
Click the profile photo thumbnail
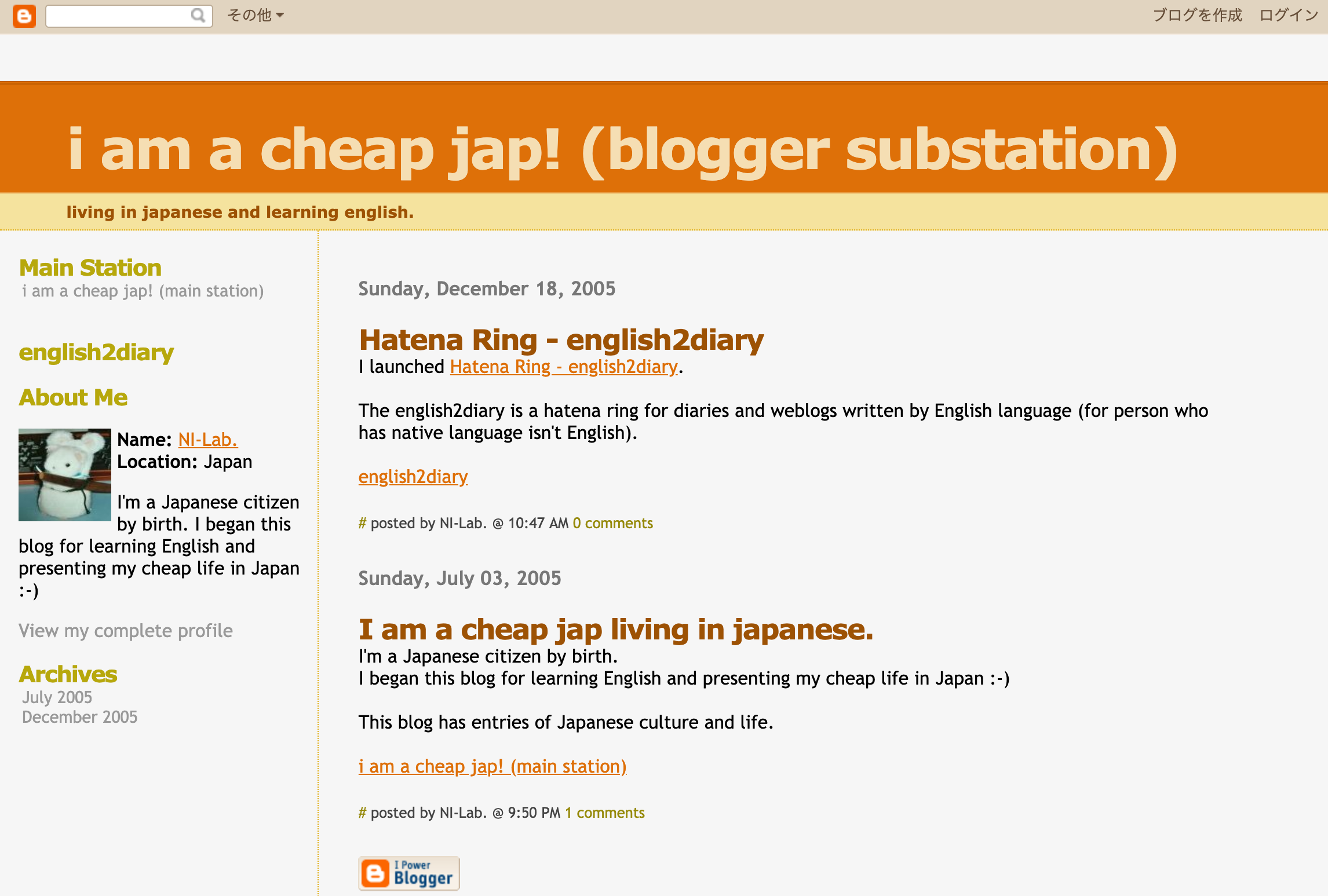pos(65,475)
